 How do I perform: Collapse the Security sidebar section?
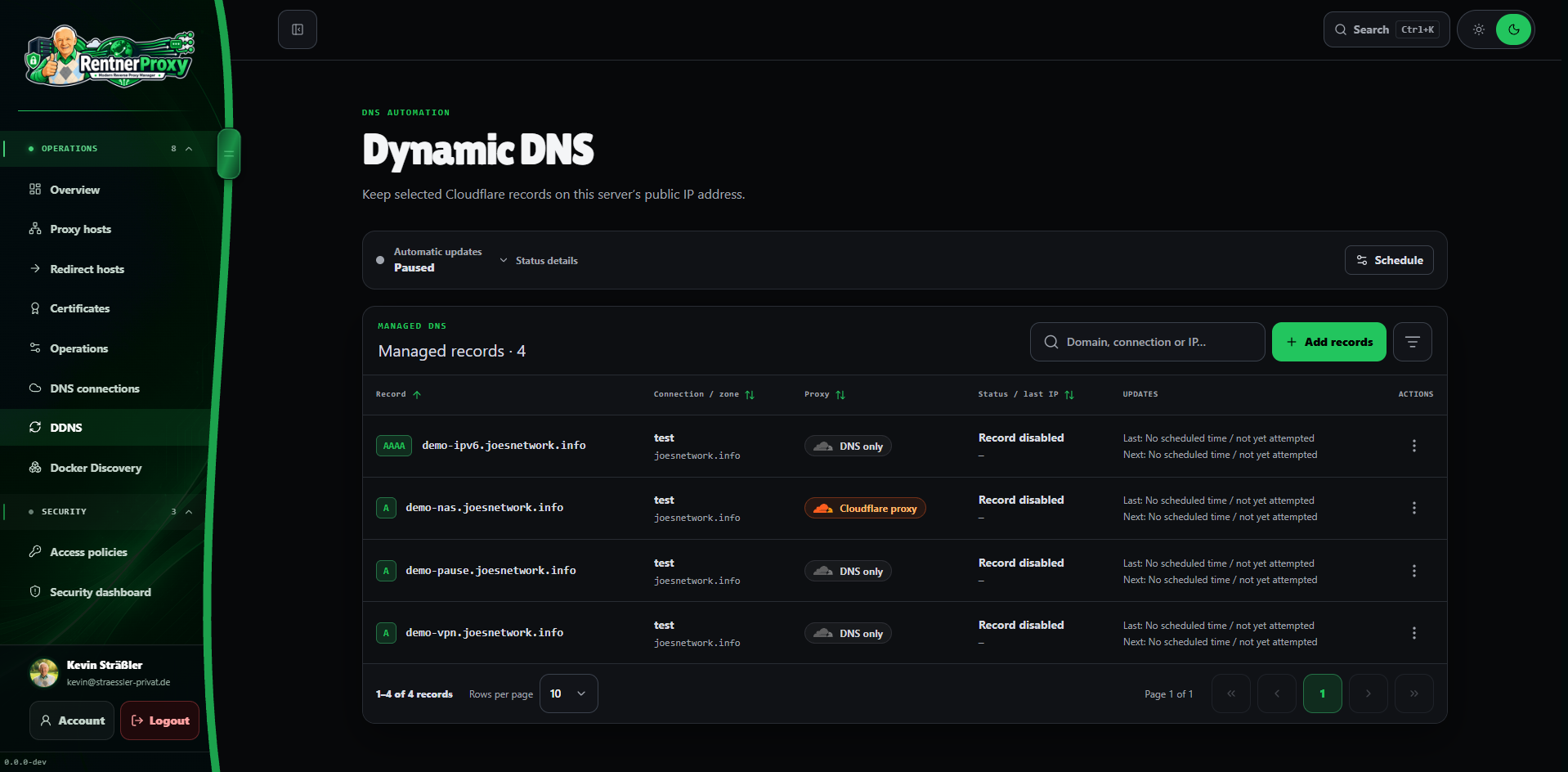coord(189,512)
